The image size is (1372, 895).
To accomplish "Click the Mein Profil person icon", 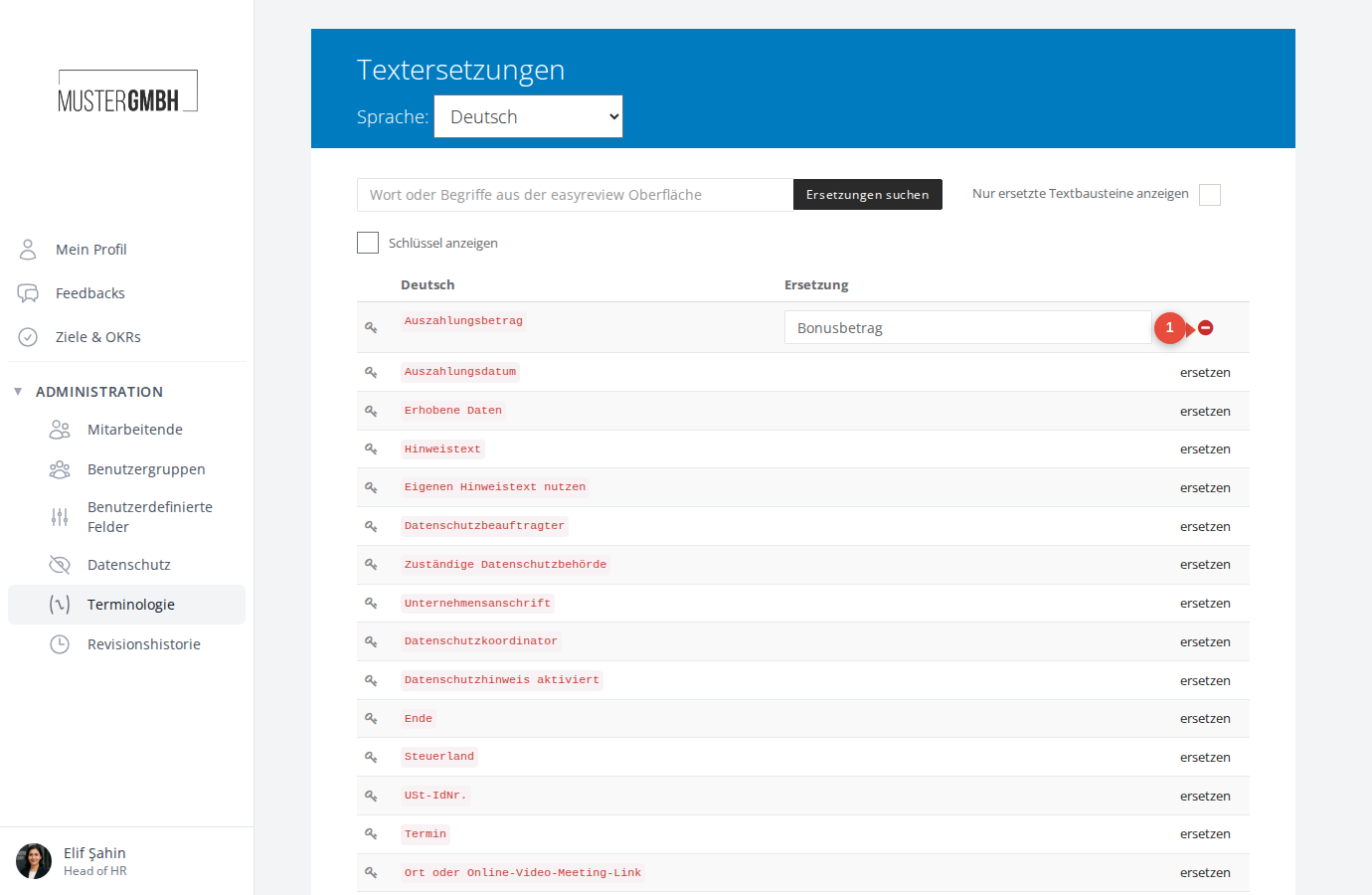I will 28,249.
